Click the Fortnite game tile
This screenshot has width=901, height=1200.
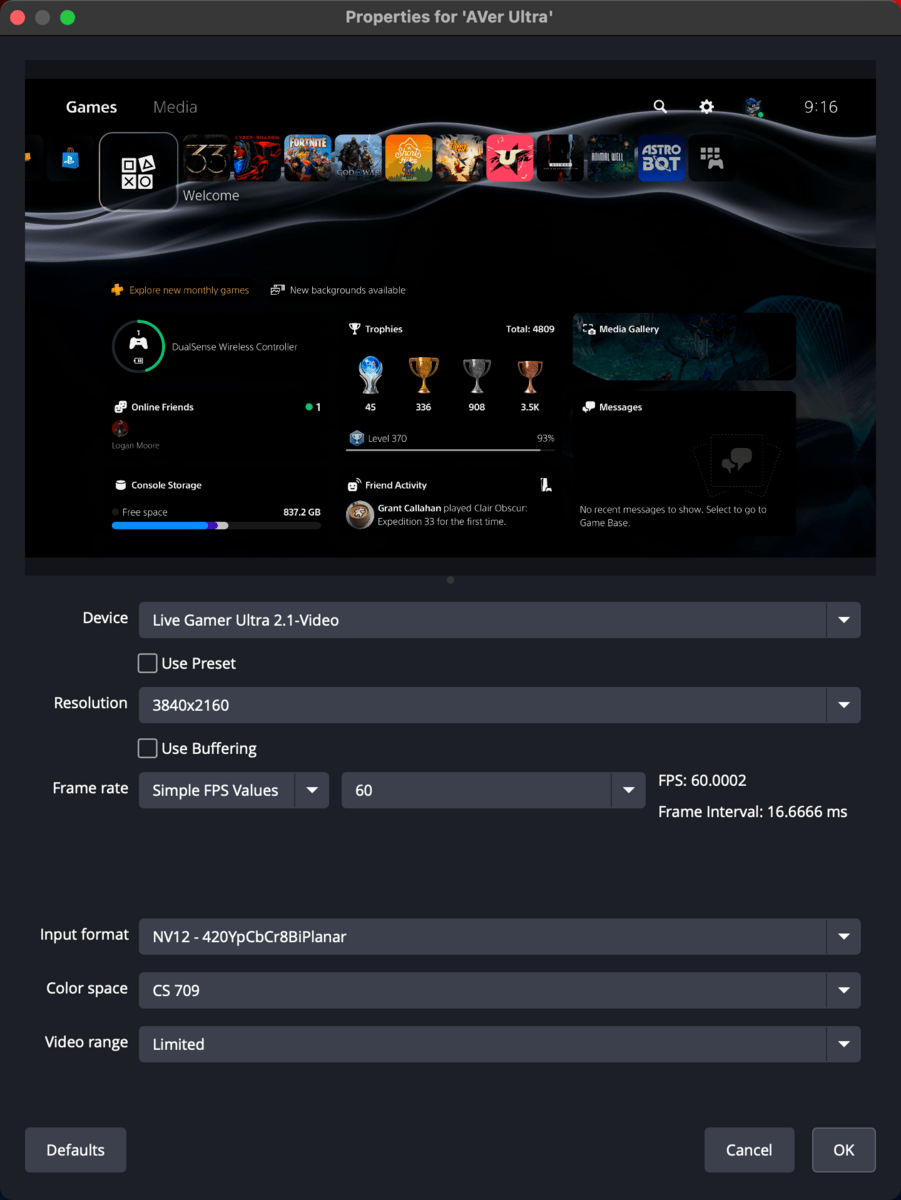tap(307, 158)
